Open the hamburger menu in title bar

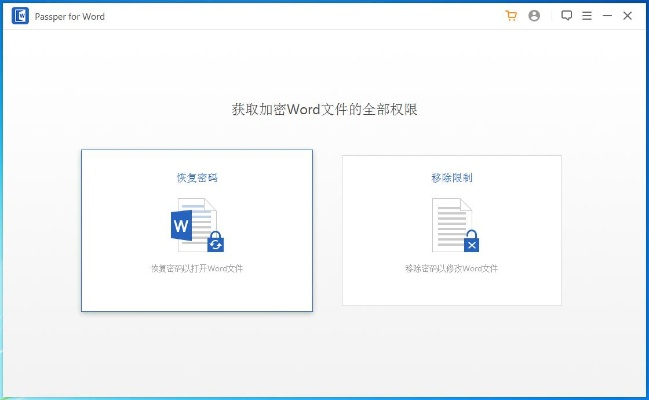[x=587, y=16]
